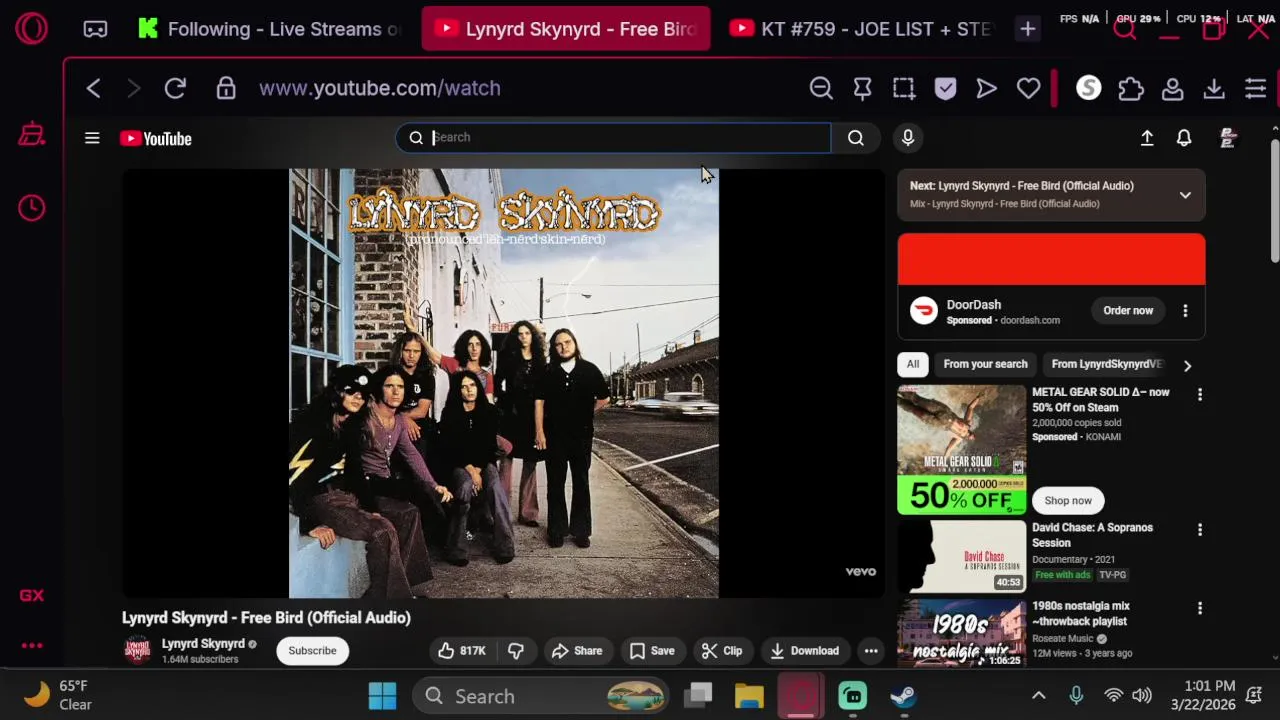Open the browser downloads arrow icon

1214,89
